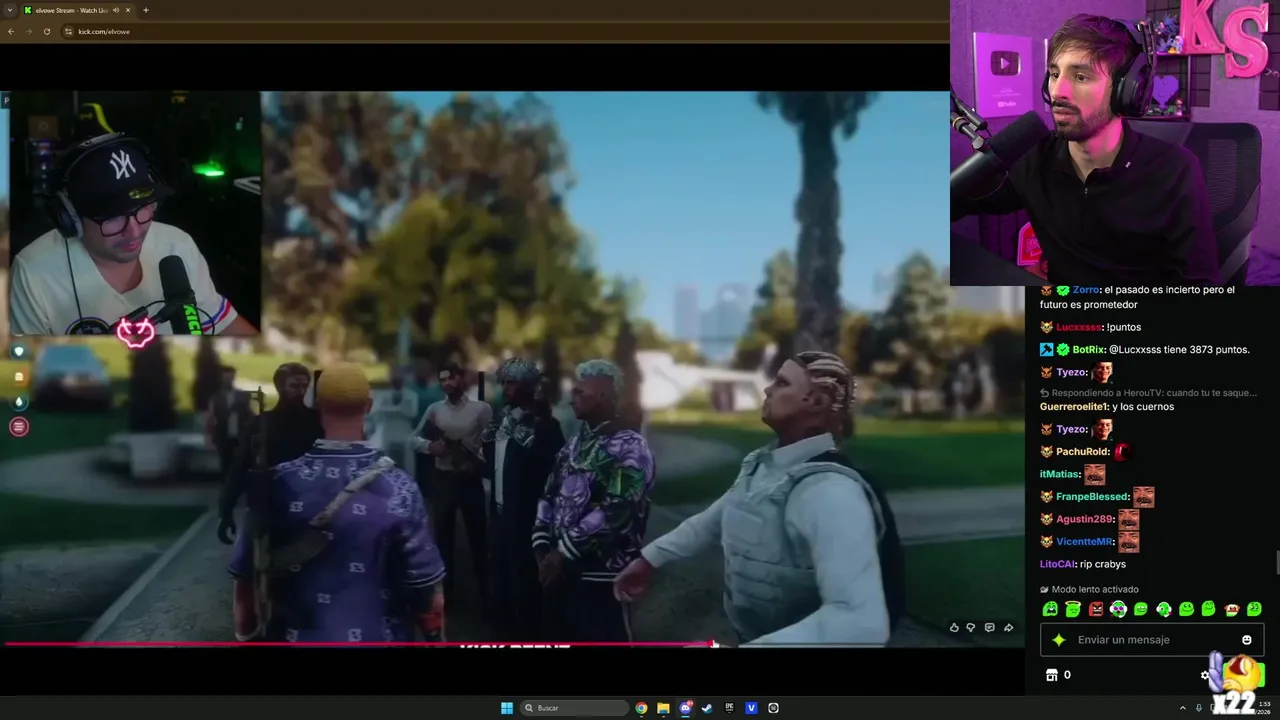Click the thumbs down icon on video
The width and height of the screenshot is (1280, 720).
pos(972,627)
